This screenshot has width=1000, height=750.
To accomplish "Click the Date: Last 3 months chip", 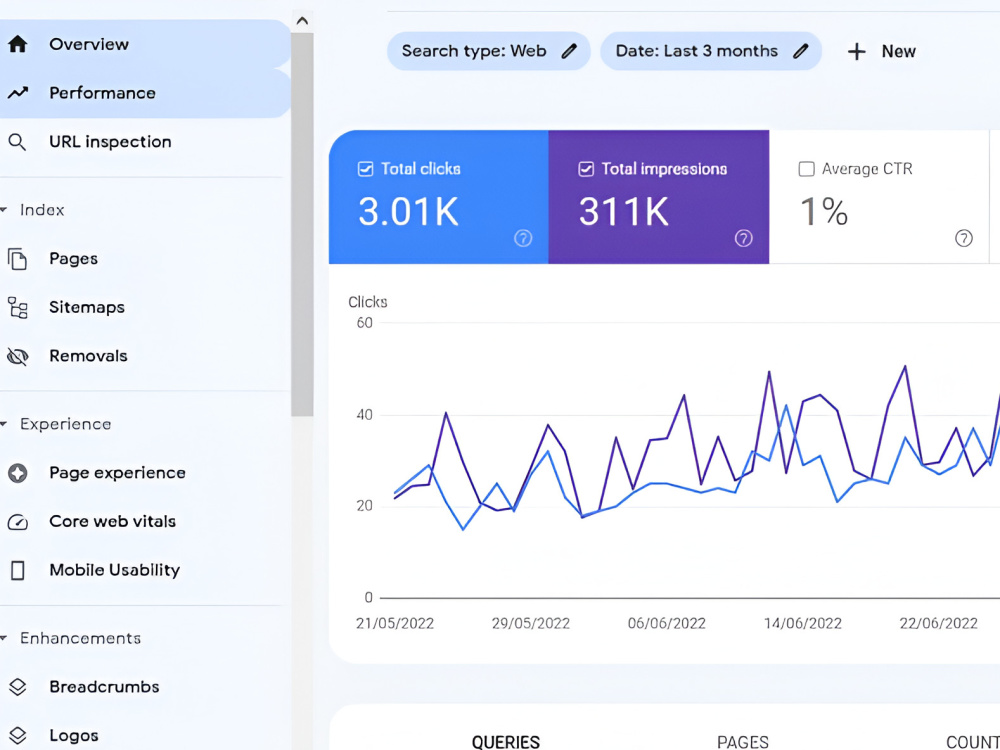I will [710, 51].
